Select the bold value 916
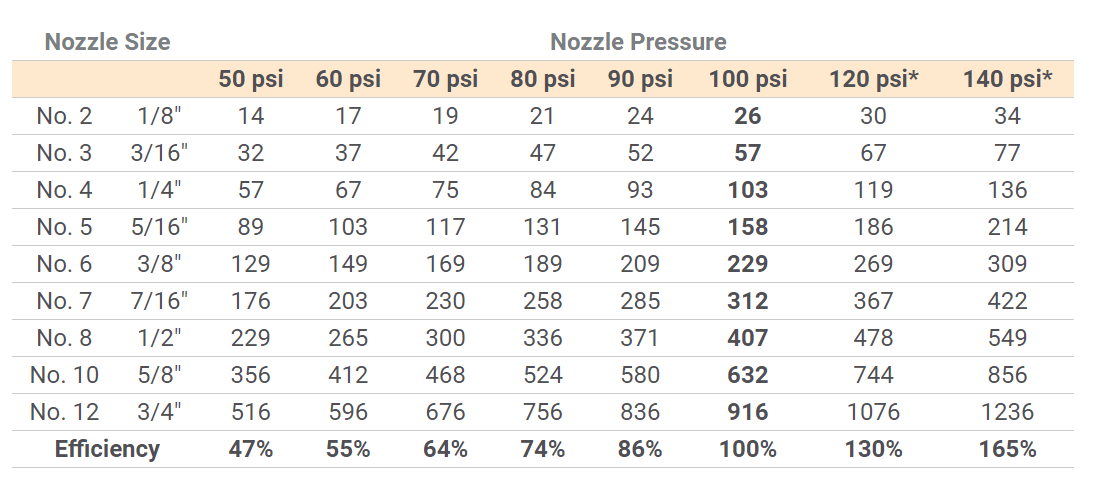The image size is (1093, 502). (x=747, y=412)
